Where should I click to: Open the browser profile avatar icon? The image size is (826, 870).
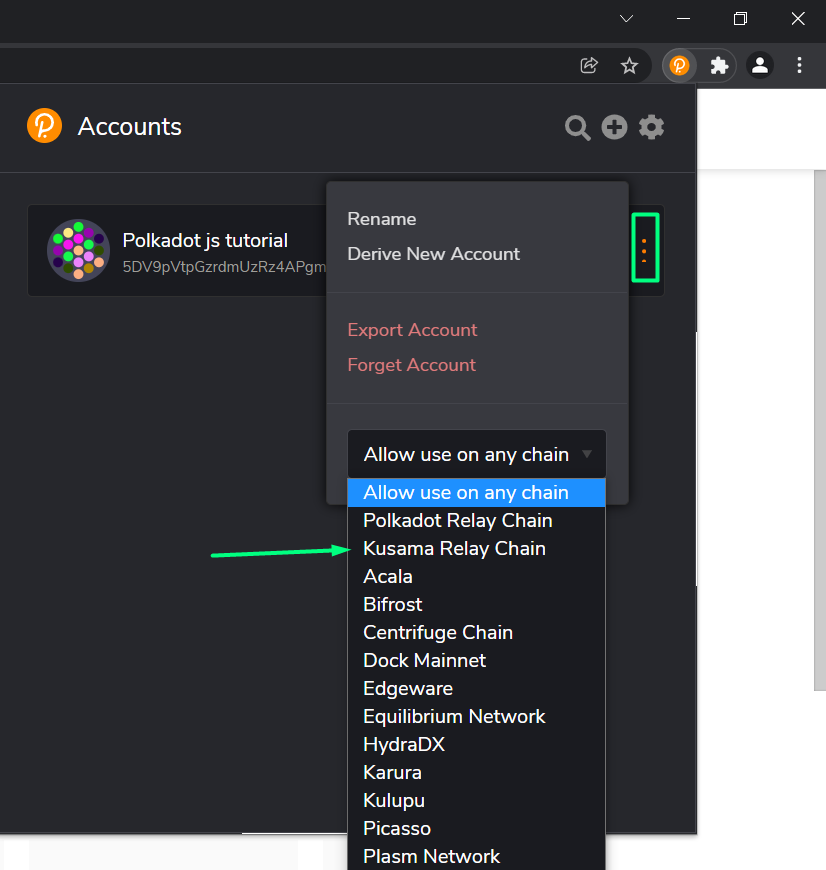click(x=759, y=65)
